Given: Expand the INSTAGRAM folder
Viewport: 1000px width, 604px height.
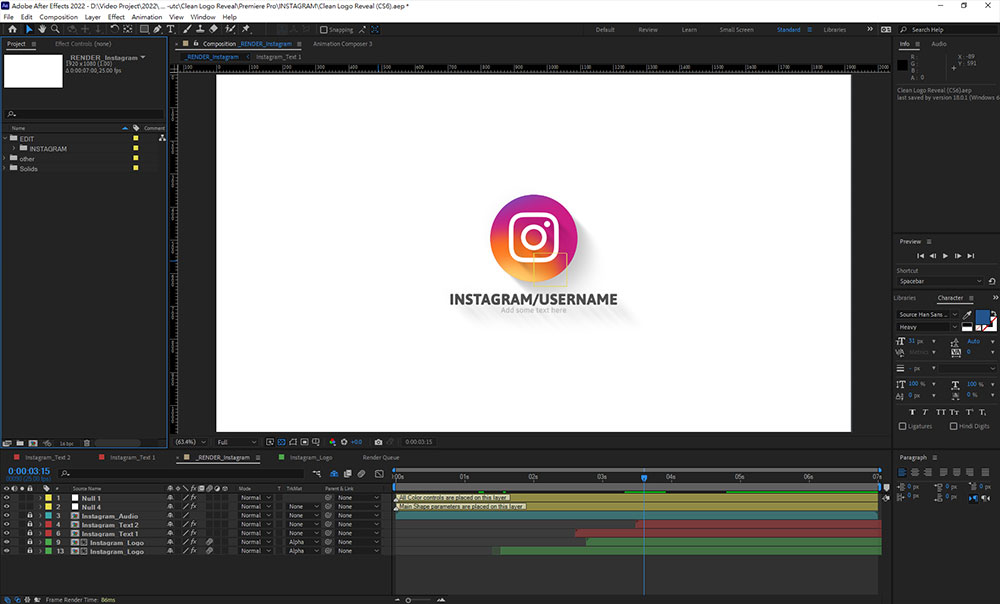Looking at the screenshot, I should [x=14, y=149].
